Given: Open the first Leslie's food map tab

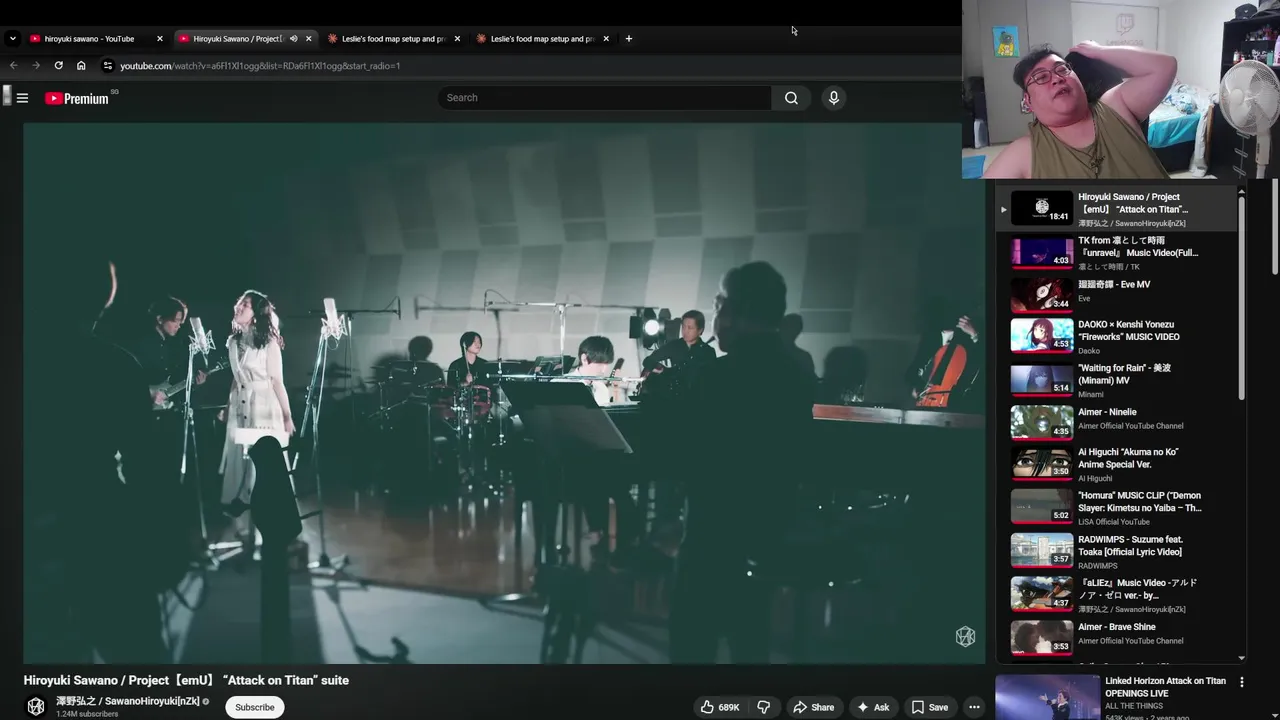Looking at the screenshot, I should coord(394,39).
